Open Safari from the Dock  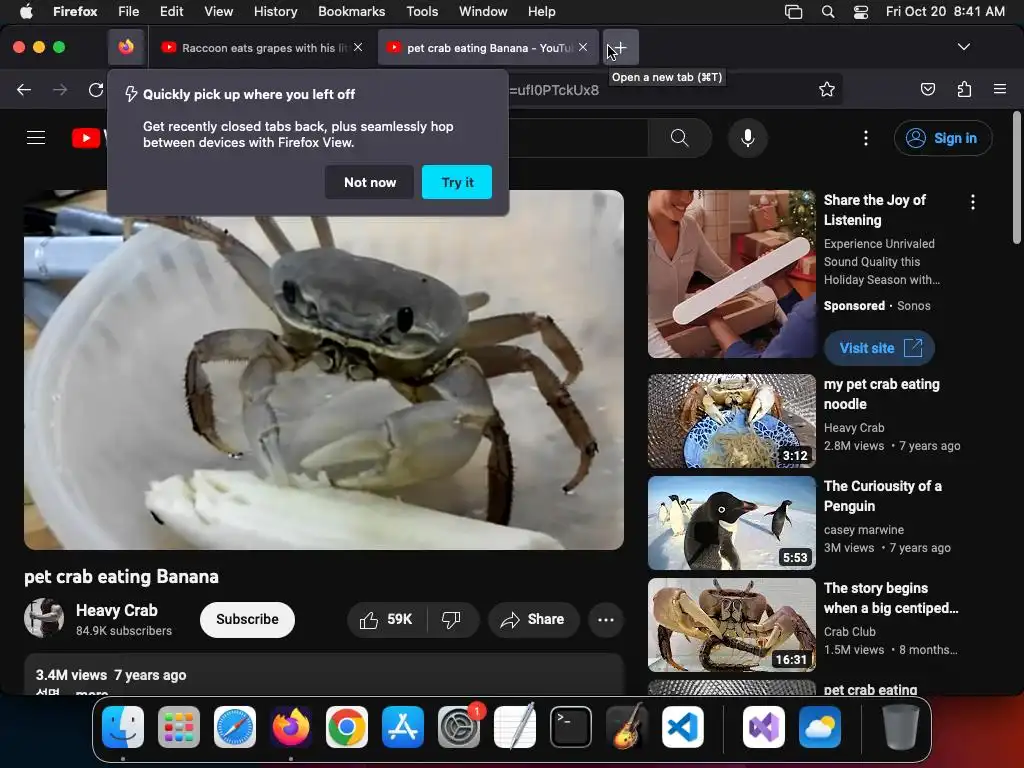pyautogui.click(x=235, y=726)
